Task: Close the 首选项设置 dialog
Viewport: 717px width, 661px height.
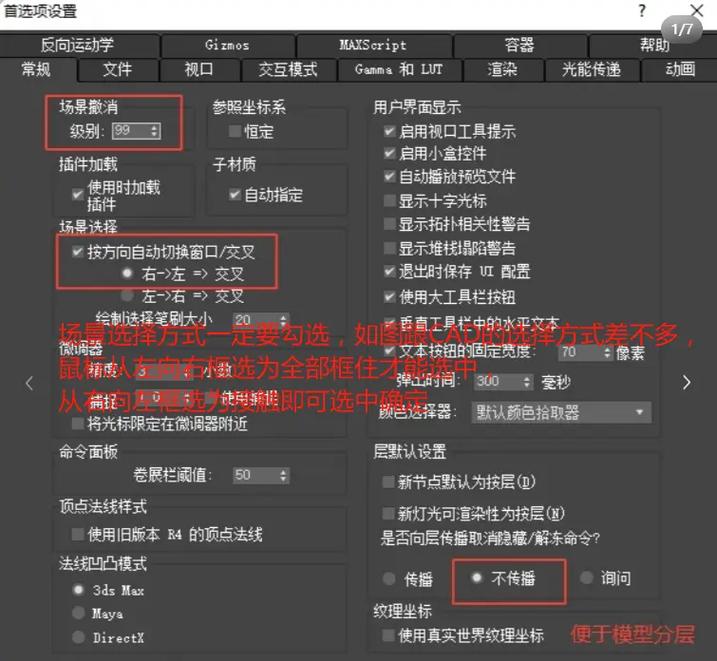Action: point(697,11)
